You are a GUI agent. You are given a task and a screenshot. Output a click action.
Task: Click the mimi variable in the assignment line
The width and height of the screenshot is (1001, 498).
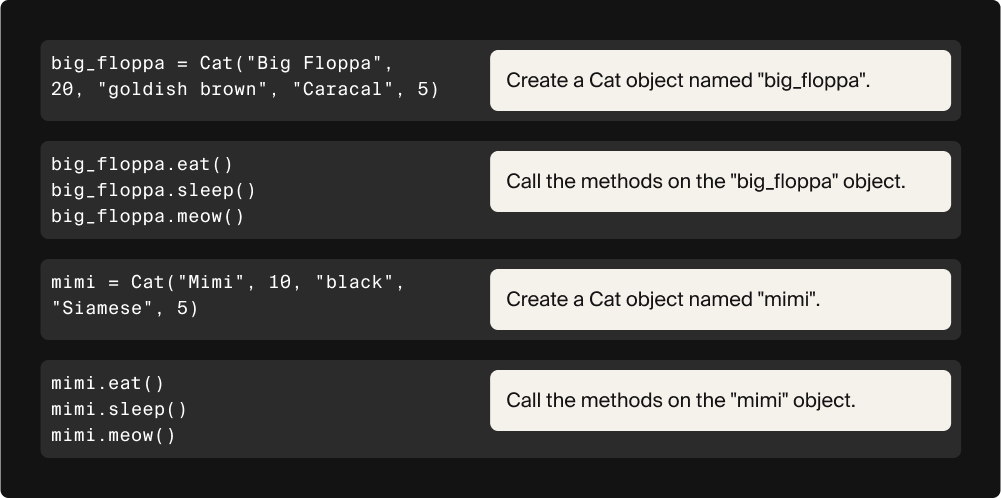coord(73,283)
